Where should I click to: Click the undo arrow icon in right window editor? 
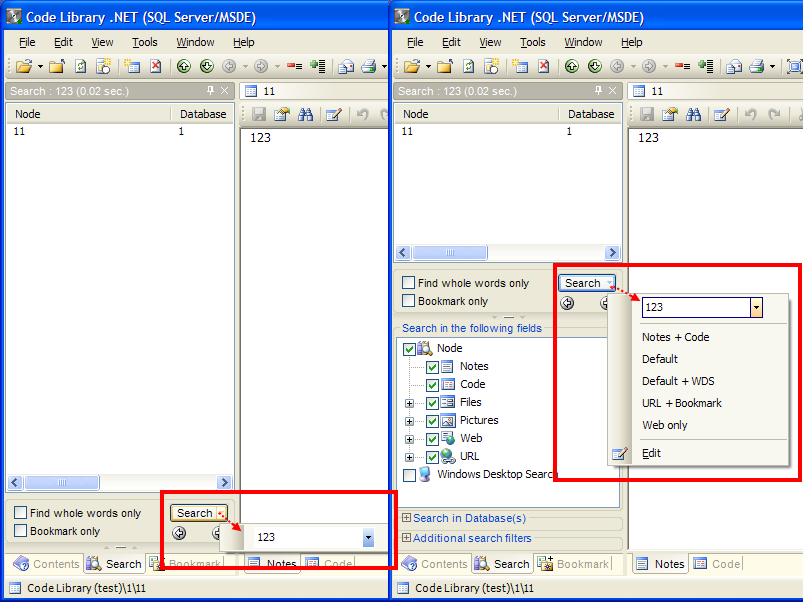click(x=751, y=114)
